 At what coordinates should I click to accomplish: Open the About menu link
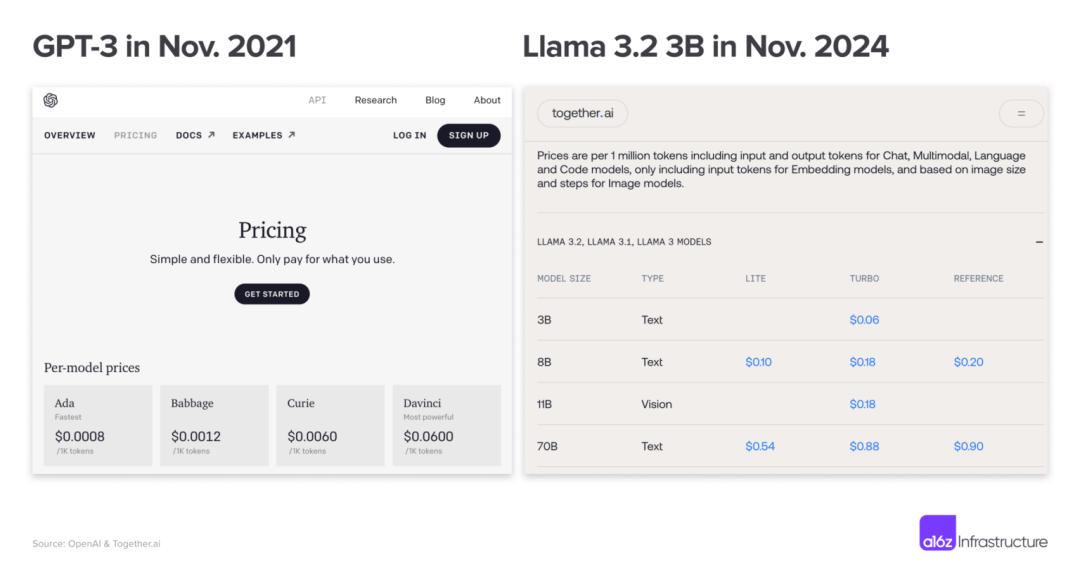(487, 100)
